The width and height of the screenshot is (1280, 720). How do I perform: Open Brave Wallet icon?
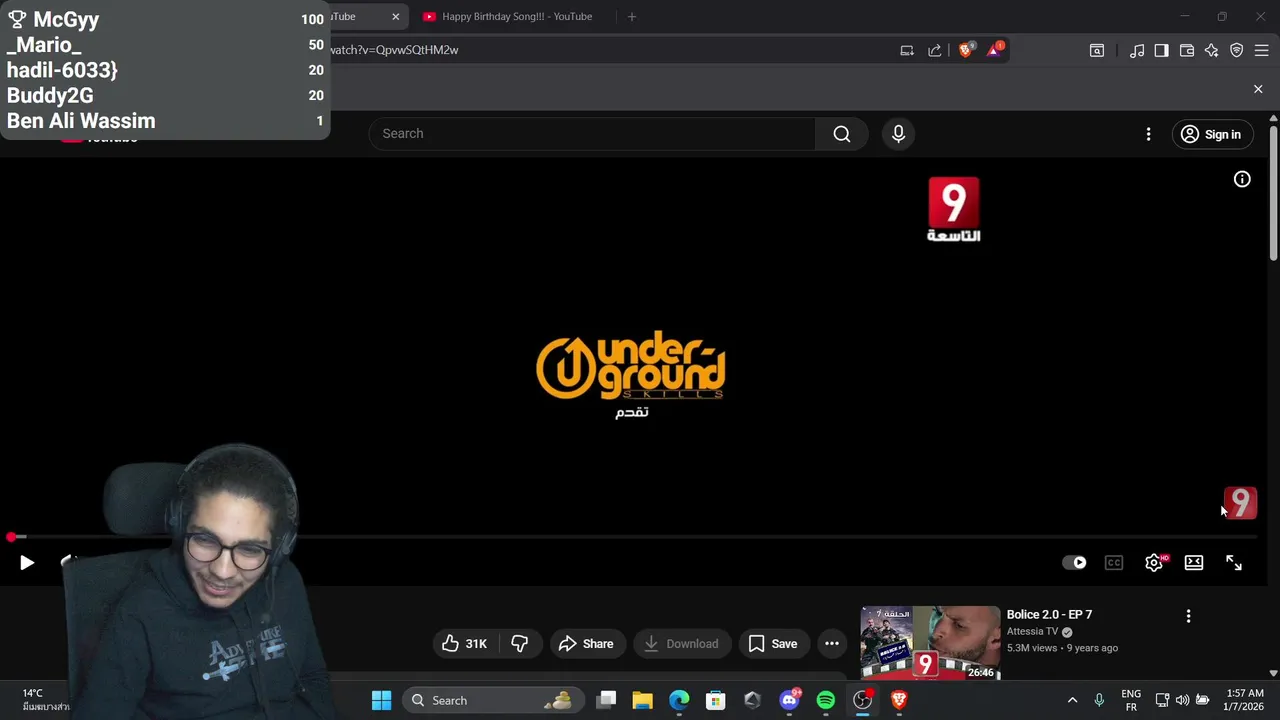[1187, 50]
